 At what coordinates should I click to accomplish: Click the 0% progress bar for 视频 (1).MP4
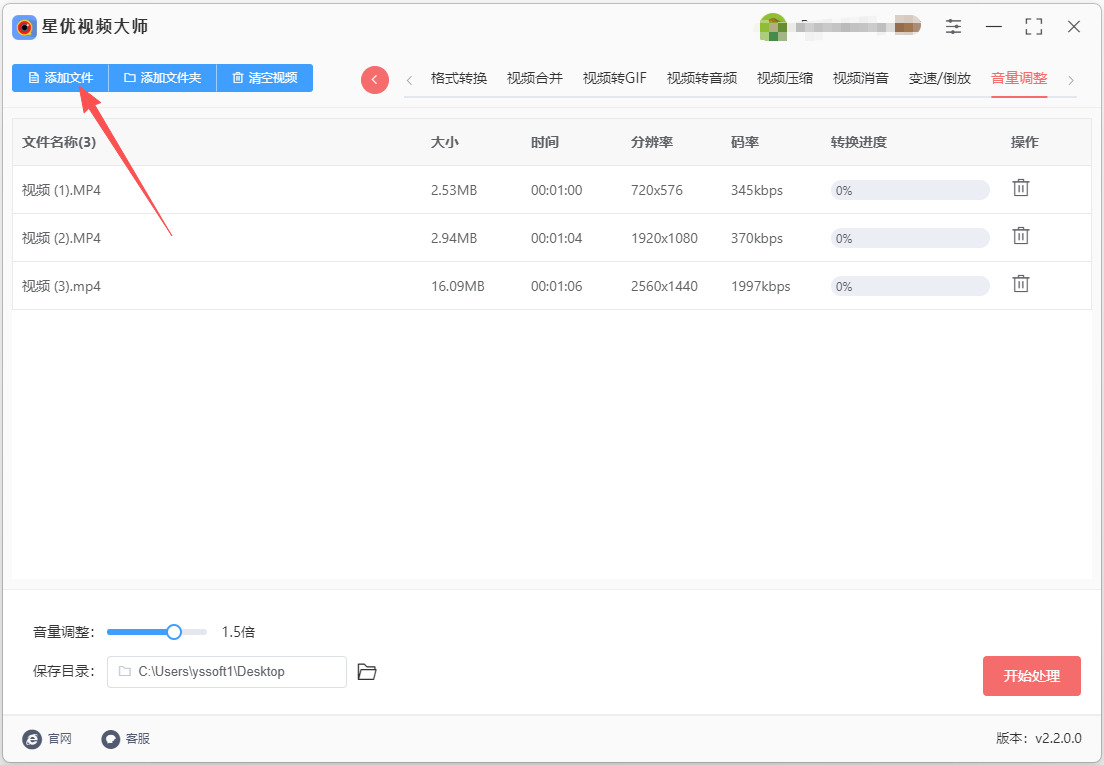[910, 190]
